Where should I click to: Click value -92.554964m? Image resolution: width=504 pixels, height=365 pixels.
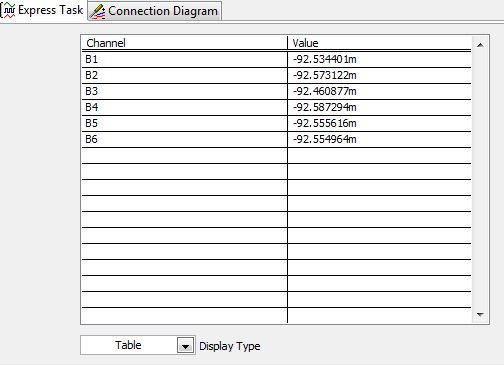coord(325,139)
